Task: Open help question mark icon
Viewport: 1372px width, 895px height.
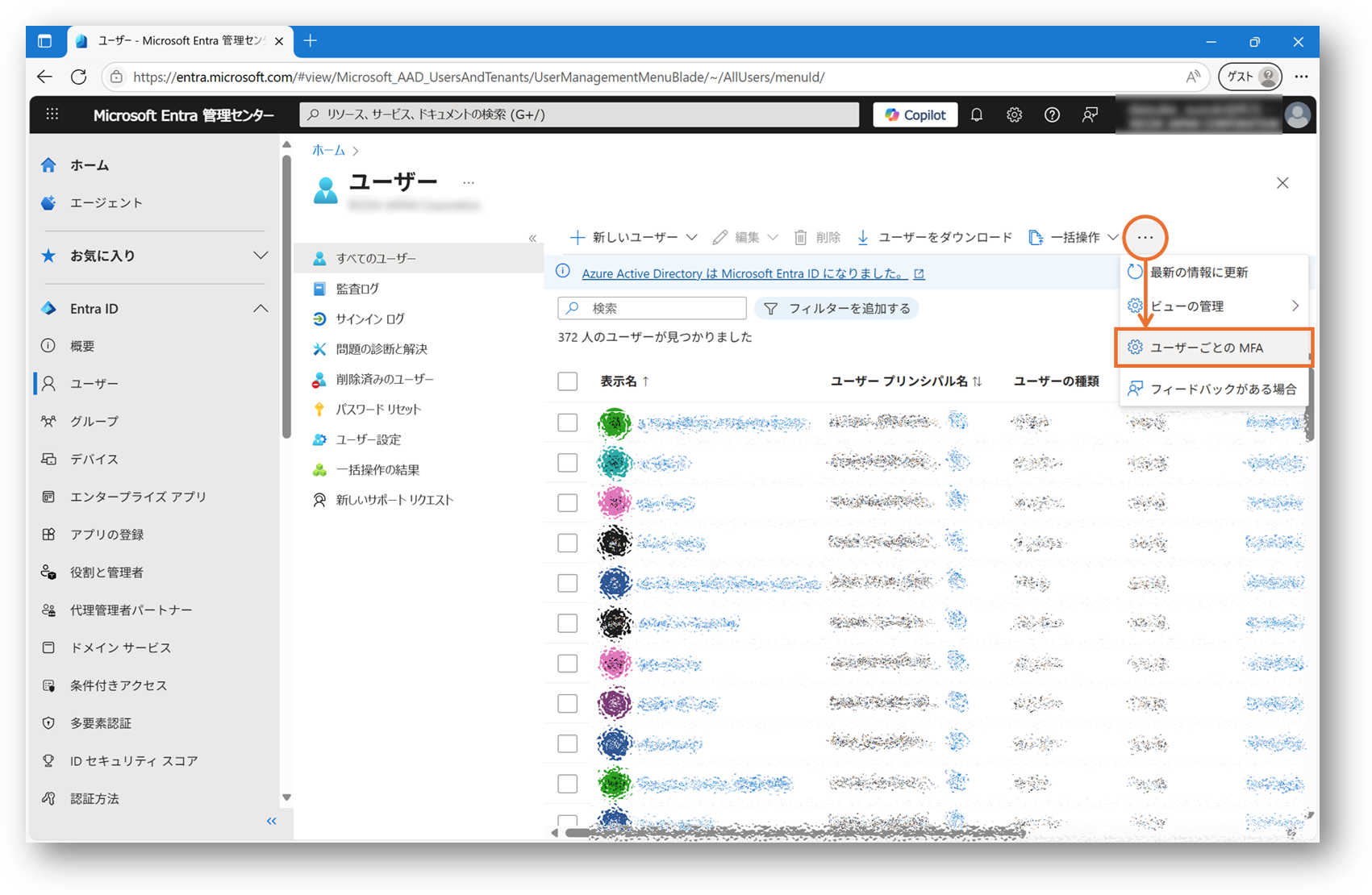Action: point(1052,114)
